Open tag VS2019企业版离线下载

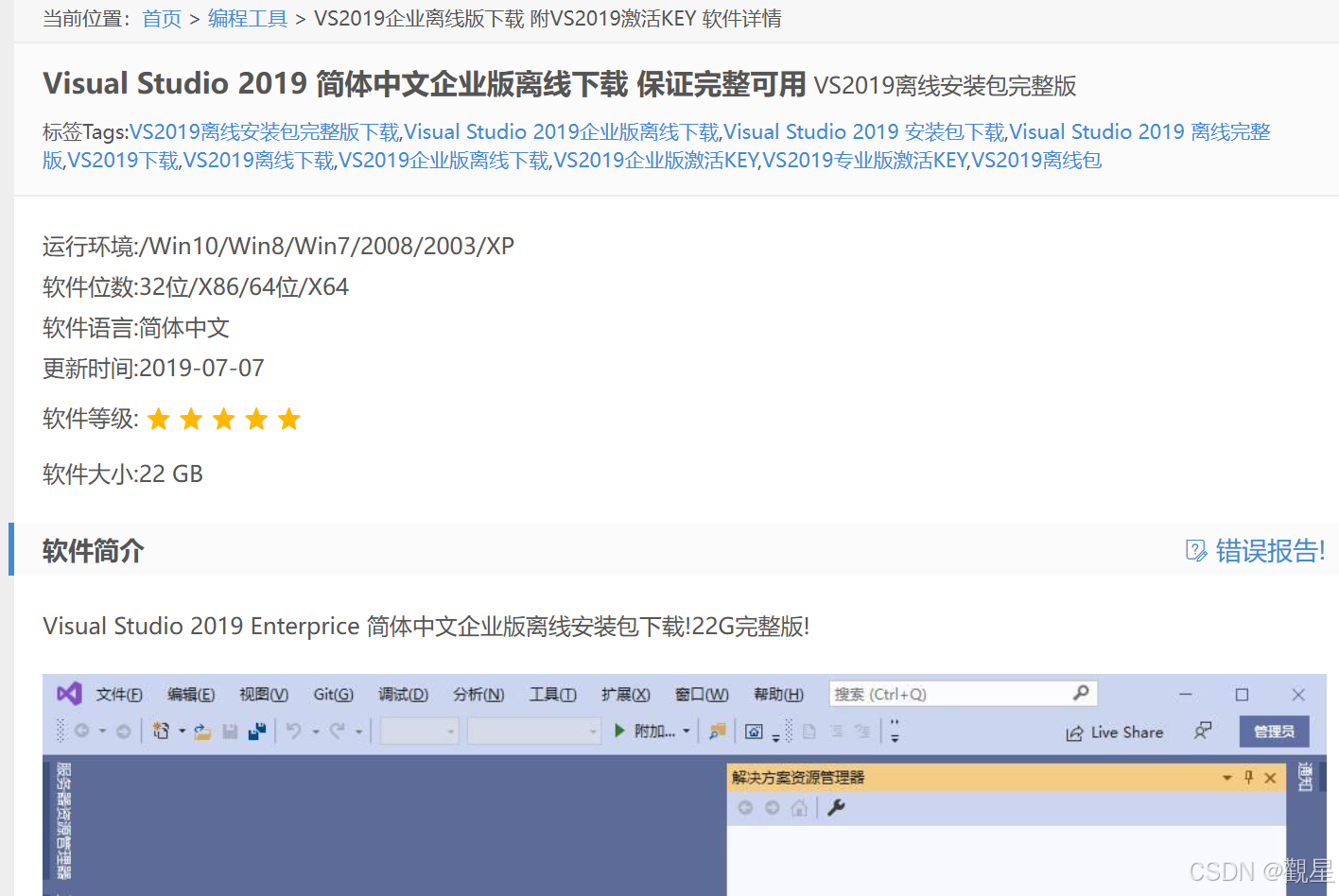(x=444, y=161)
